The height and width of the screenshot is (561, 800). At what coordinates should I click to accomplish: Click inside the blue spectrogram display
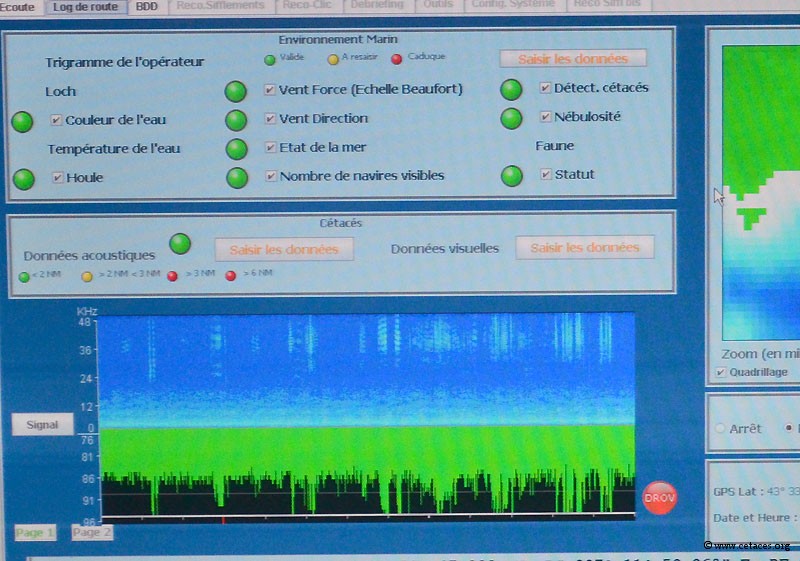tap(367, 370)
